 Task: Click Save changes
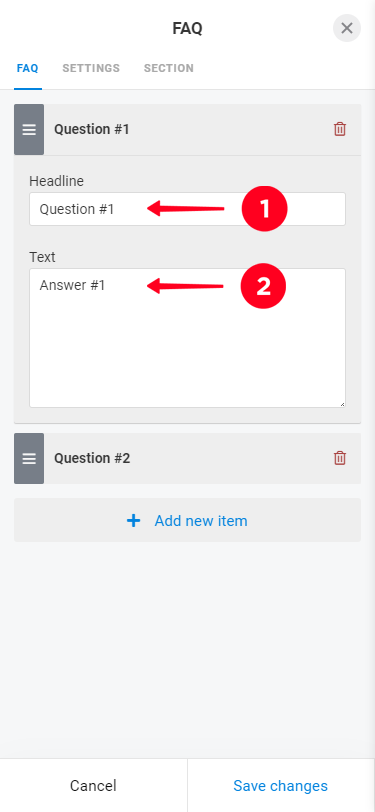coord(281,786)
